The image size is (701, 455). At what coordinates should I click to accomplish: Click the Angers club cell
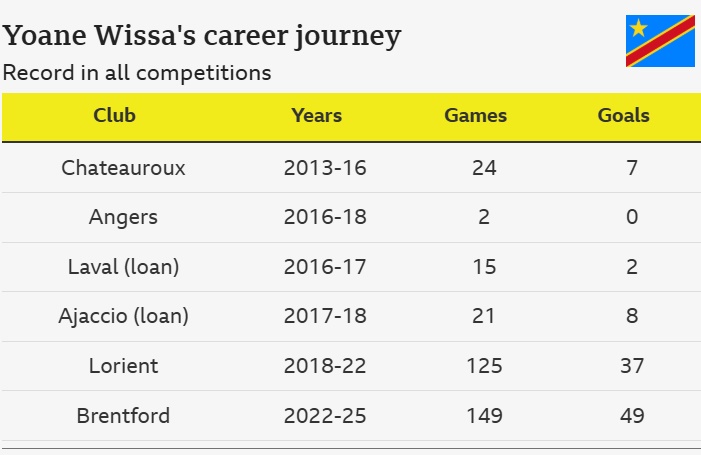pyautogui.click(x=123, y=218)
